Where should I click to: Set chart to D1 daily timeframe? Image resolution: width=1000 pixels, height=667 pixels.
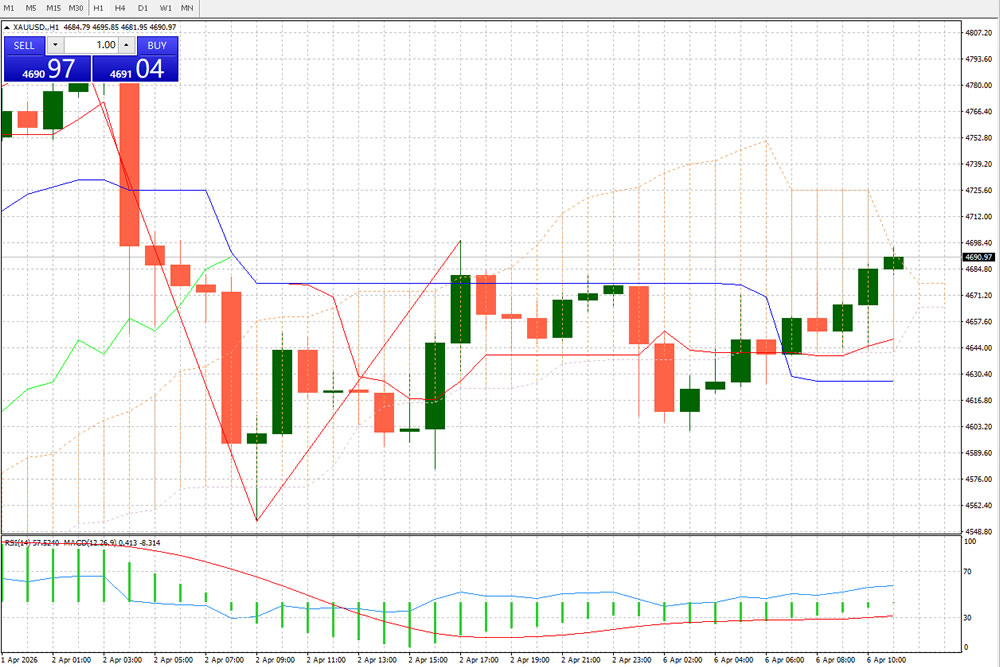(142, 8)
